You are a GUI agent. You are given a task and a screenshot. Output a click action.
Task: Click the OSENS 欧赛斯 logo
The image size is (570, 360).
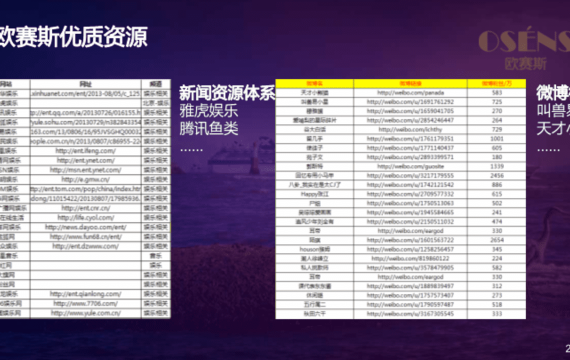point(524,49)
